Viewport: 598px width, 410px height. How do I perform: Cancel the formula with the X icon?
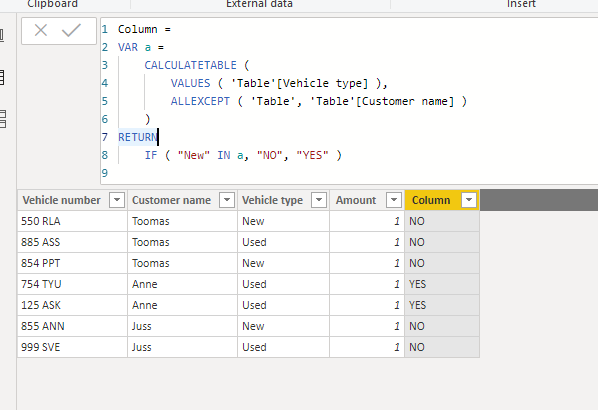point(41,30)
